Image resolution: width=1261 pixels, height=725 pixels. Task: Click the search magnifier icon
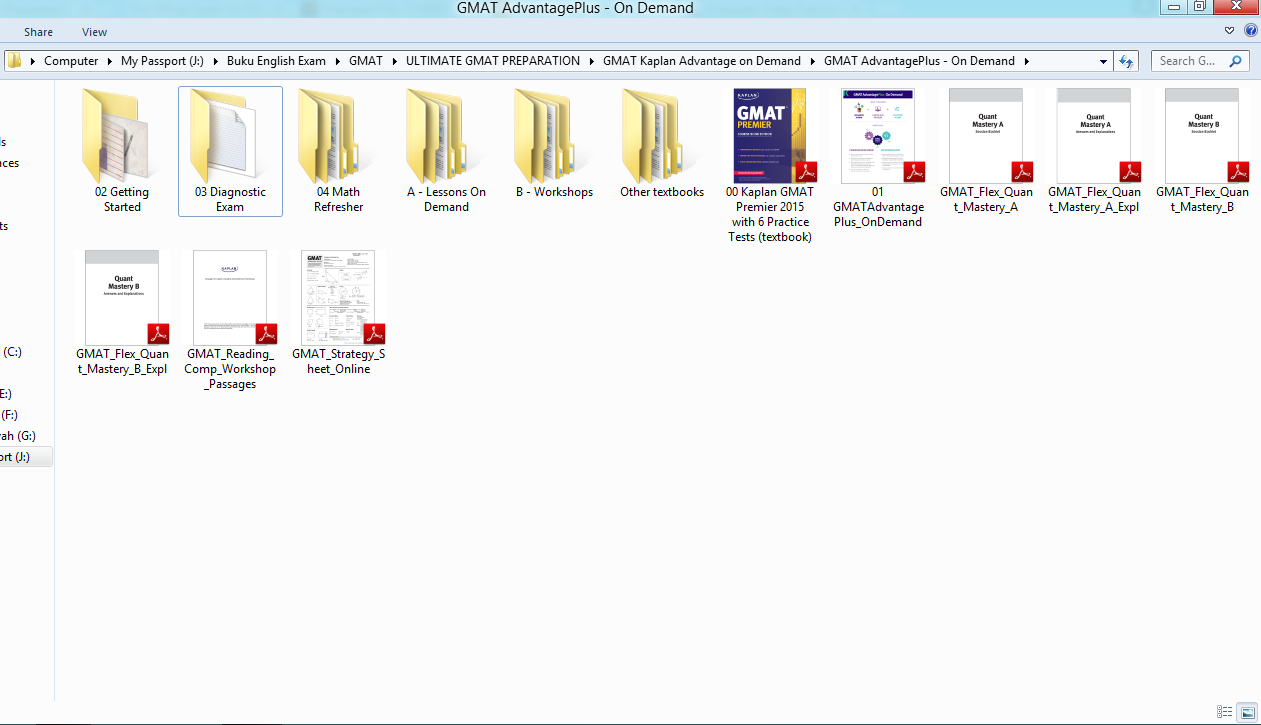[1236, 61]
